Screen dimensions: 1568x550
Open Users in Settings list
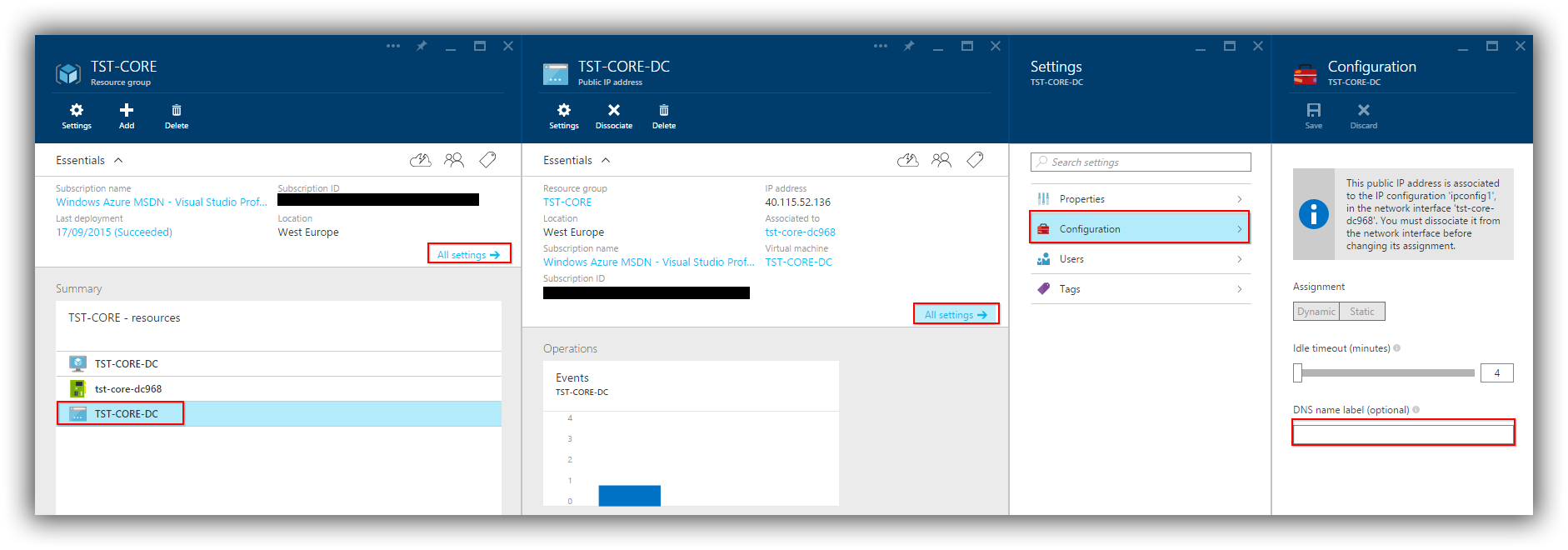pos(1141,259)
